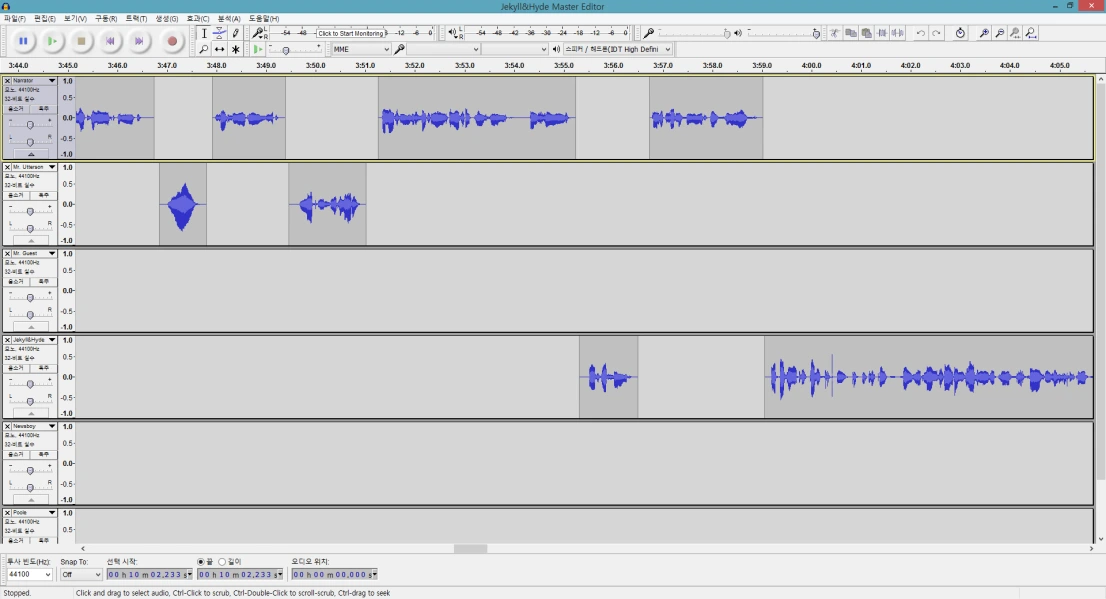The image size is (1106, 599).
Task: Solo the Mr. Utterson track
Action: pos(43,195)
